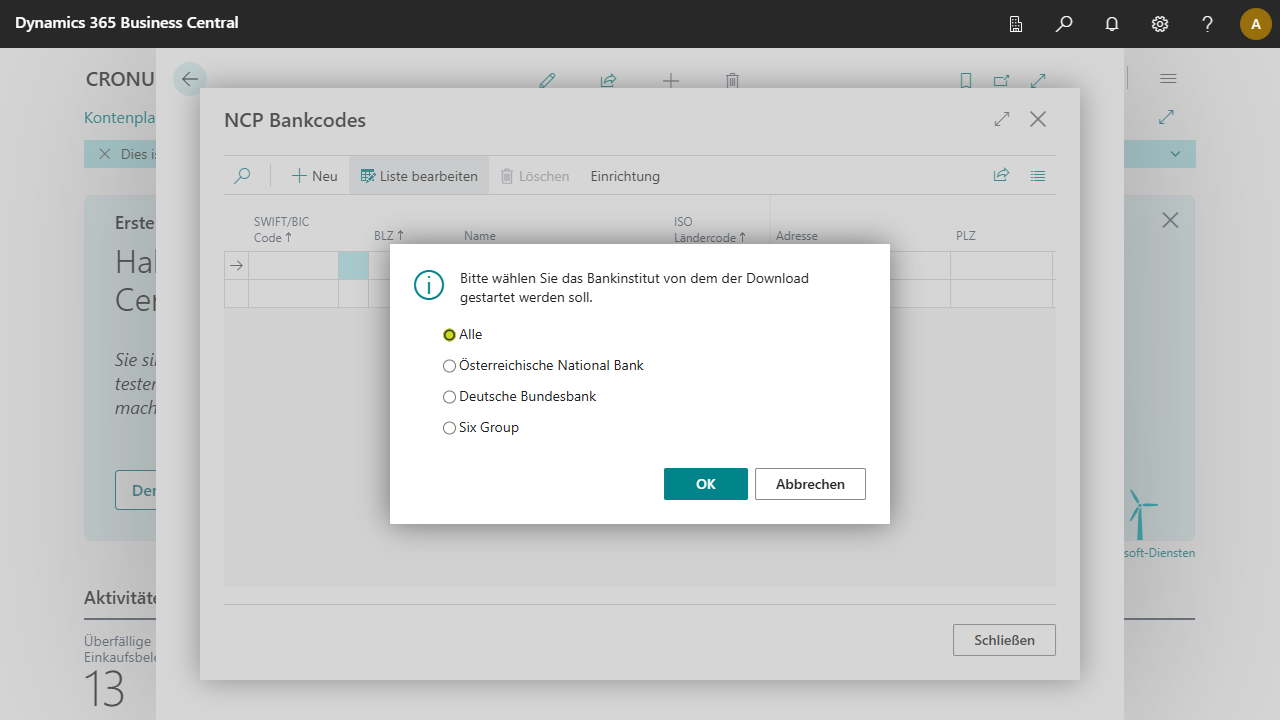Screen dimensions: 1280x720
Task: Open the settings gear
Action: click(x=1160, y=24)
